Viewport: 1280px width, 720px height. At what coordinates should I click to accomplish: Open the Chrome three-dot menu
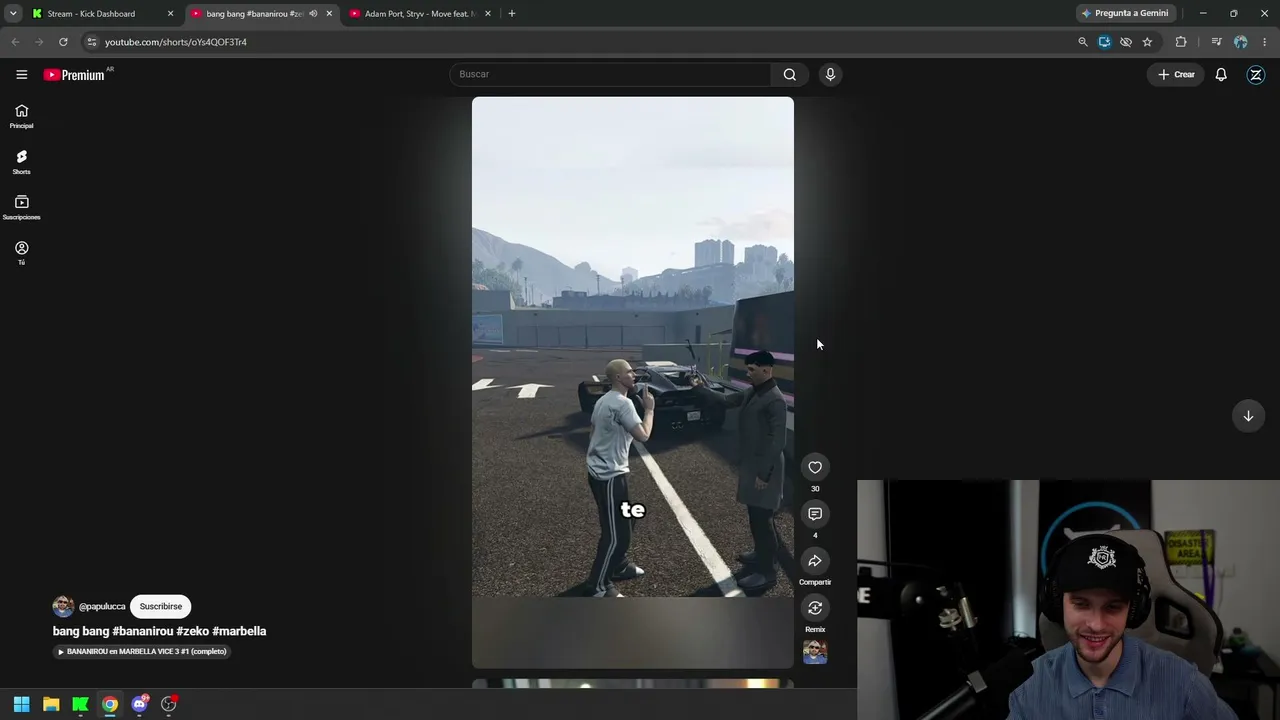pyautogui.click(x=1265, y=42)
